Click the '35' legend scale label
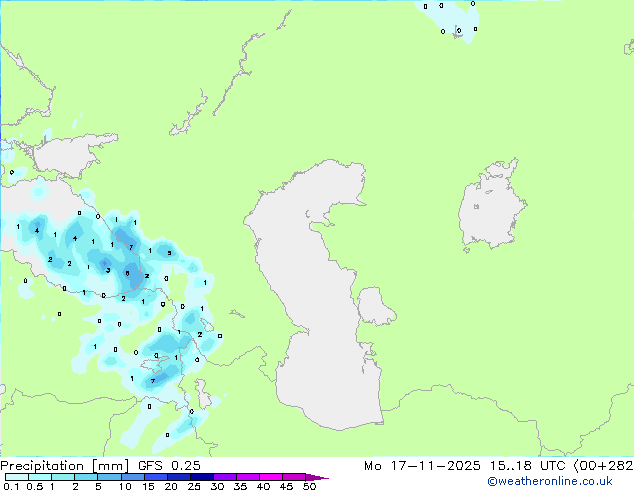Screen dimensions: 634x490 (240, 486)
